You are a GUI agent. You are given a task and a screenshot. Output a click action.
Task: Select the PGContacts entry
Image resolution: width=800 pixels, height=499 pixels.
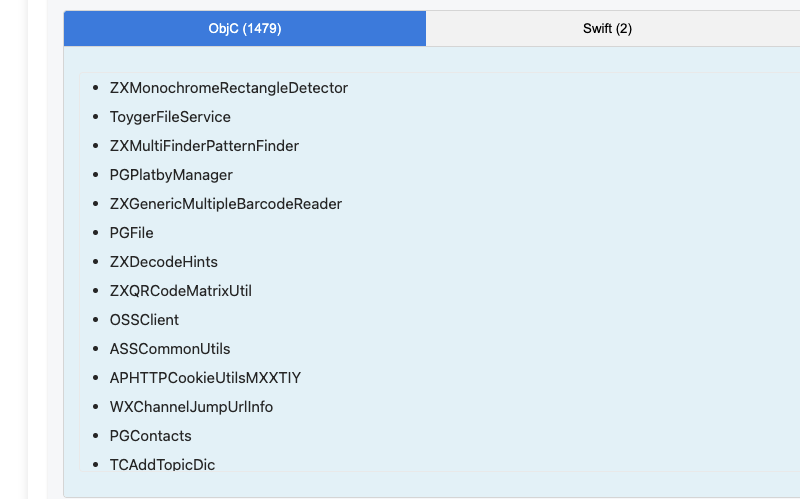(x=151, y=436)
